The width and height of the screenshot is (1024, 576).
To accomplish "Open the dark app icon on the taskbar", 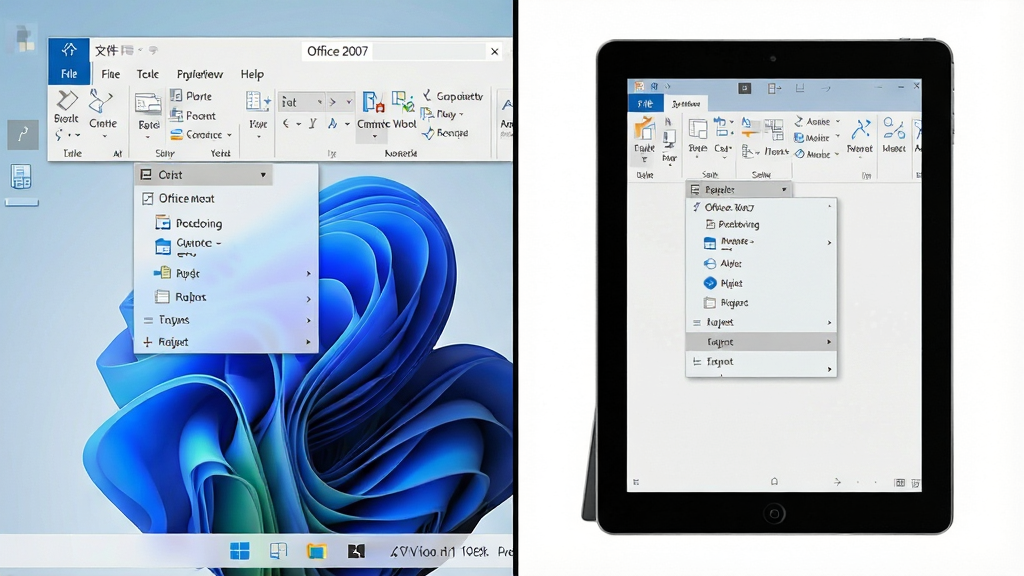I will (356, 551).
